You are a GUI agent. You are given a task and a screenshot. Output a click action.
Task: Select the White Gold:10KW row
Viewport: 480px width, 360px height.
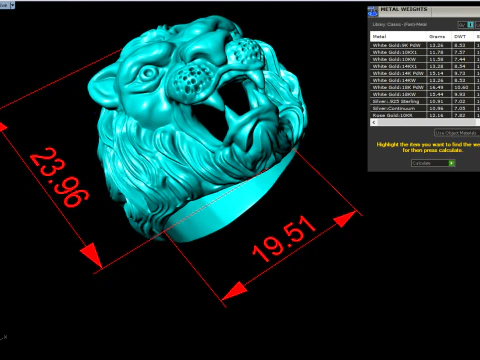(x=425, y=59)
